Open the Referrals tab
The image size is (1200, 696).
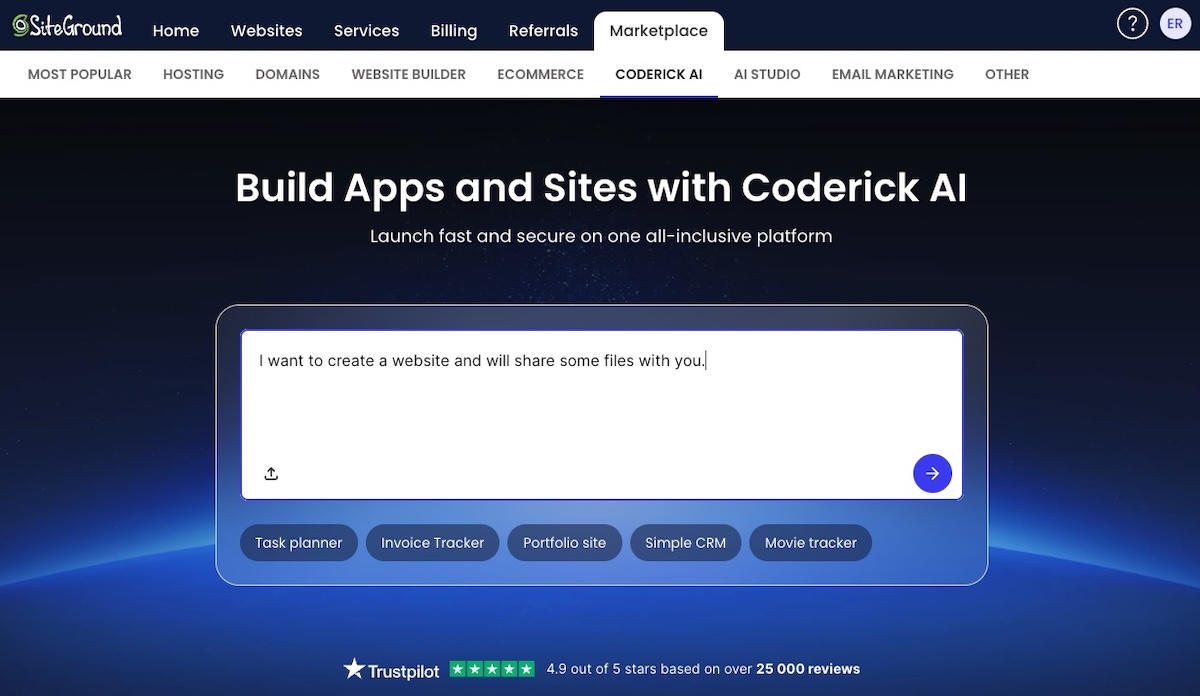point(543,31)
